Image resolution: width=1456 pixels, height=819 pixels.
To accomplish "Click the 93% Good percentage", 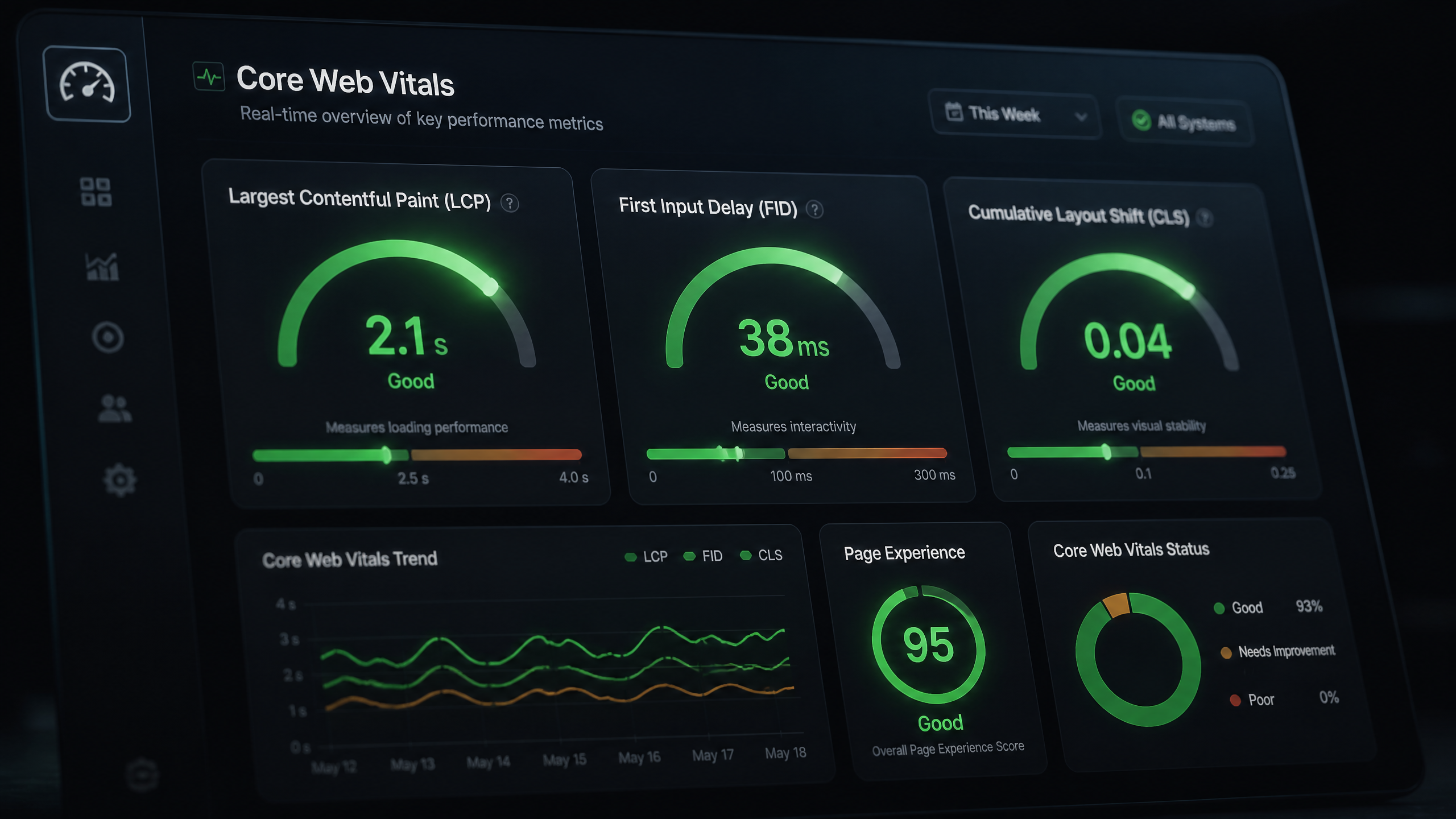I will [1309, 606].
